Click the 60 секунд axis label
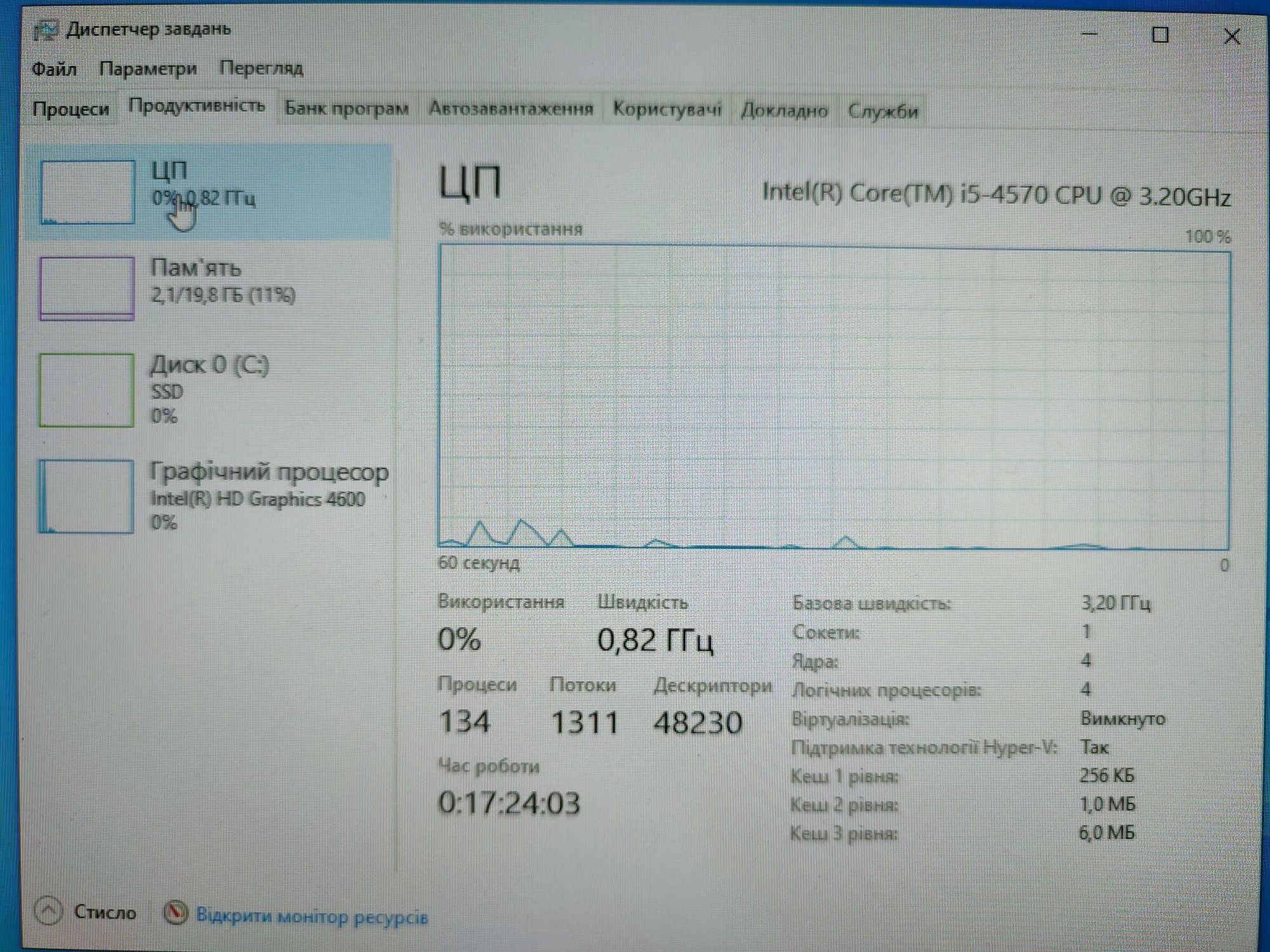This screenshot has width=1270, height=952. [x=479, y=564]
